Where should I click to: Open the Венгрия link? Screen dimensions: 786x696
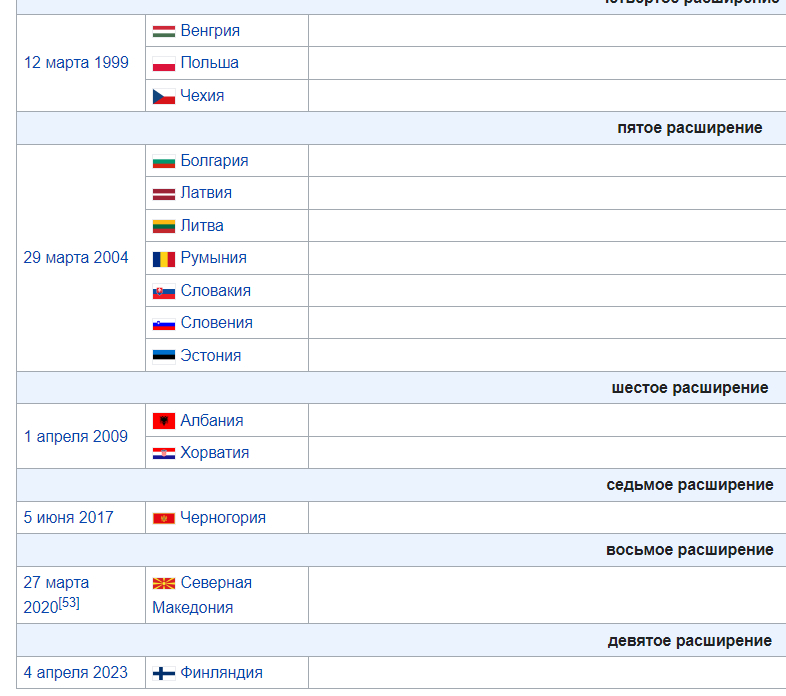(210, 31)
